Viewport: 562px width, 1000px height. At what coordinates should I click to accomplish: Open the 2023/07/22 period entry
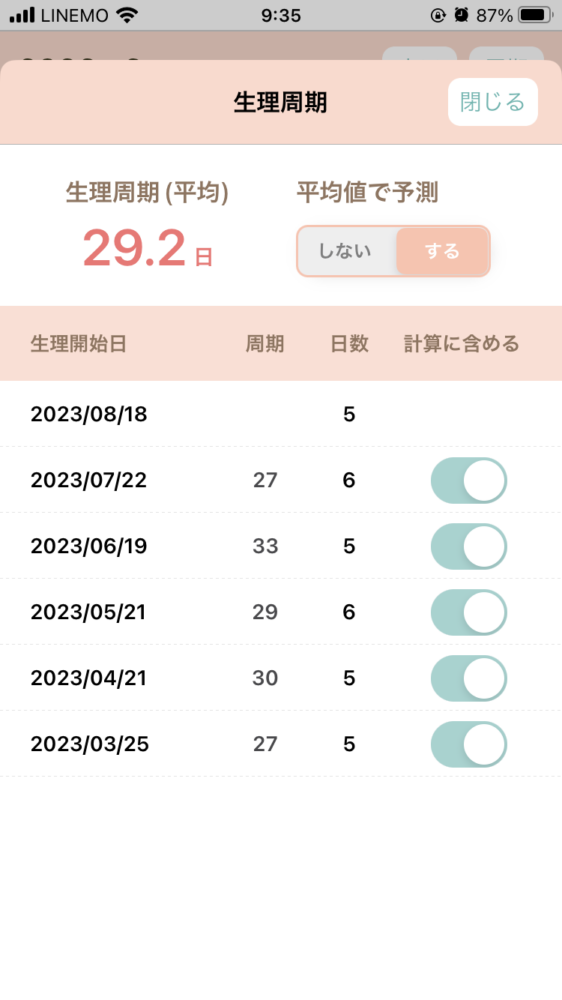click(281, 480)
